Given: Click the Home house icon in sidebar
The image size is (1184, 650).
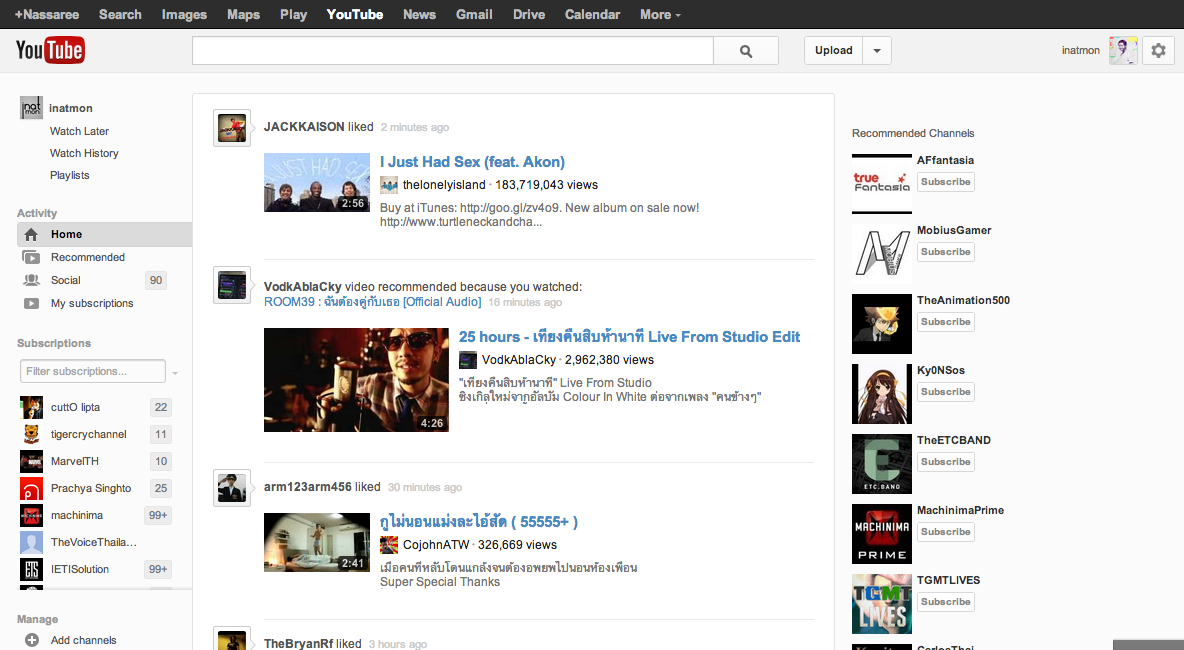Looking at the screenshot, I should [x=31, y=235].
